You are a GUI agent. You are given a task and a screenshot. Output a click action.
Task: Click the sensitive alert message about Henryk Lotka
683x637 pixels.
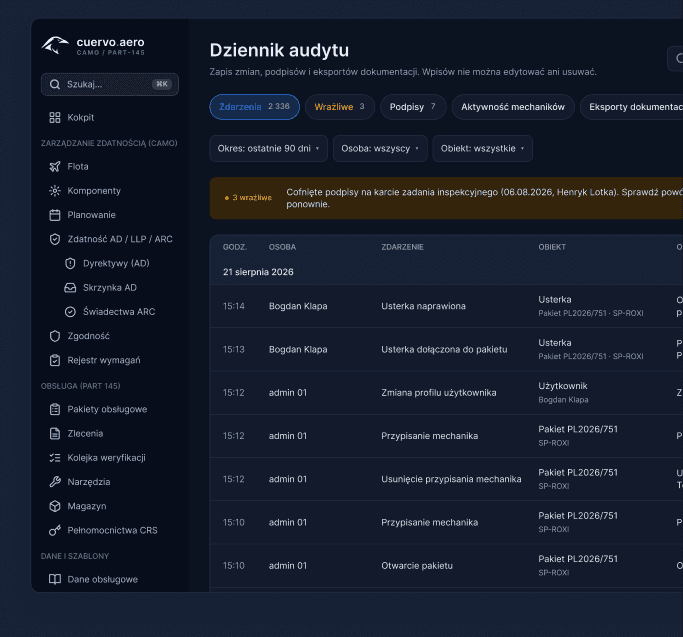484,198
